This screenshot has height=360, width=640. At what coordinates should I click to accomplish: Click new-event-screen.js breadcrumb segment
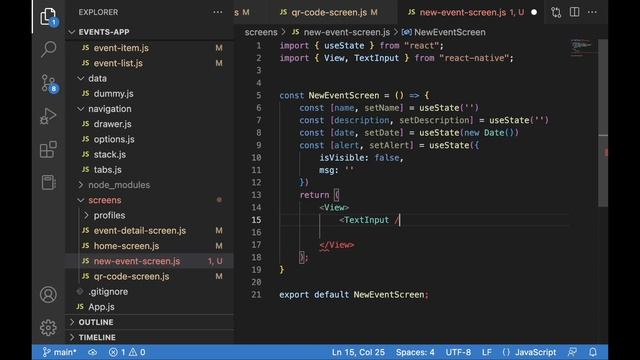click(x=341, y=32)
